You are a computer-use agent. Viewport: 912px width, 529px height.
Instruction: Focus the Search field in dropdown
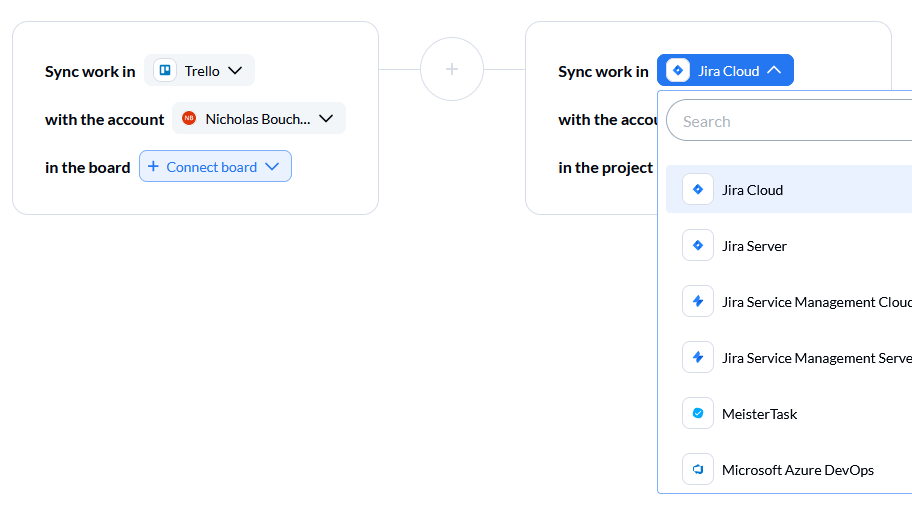point(789,120)
